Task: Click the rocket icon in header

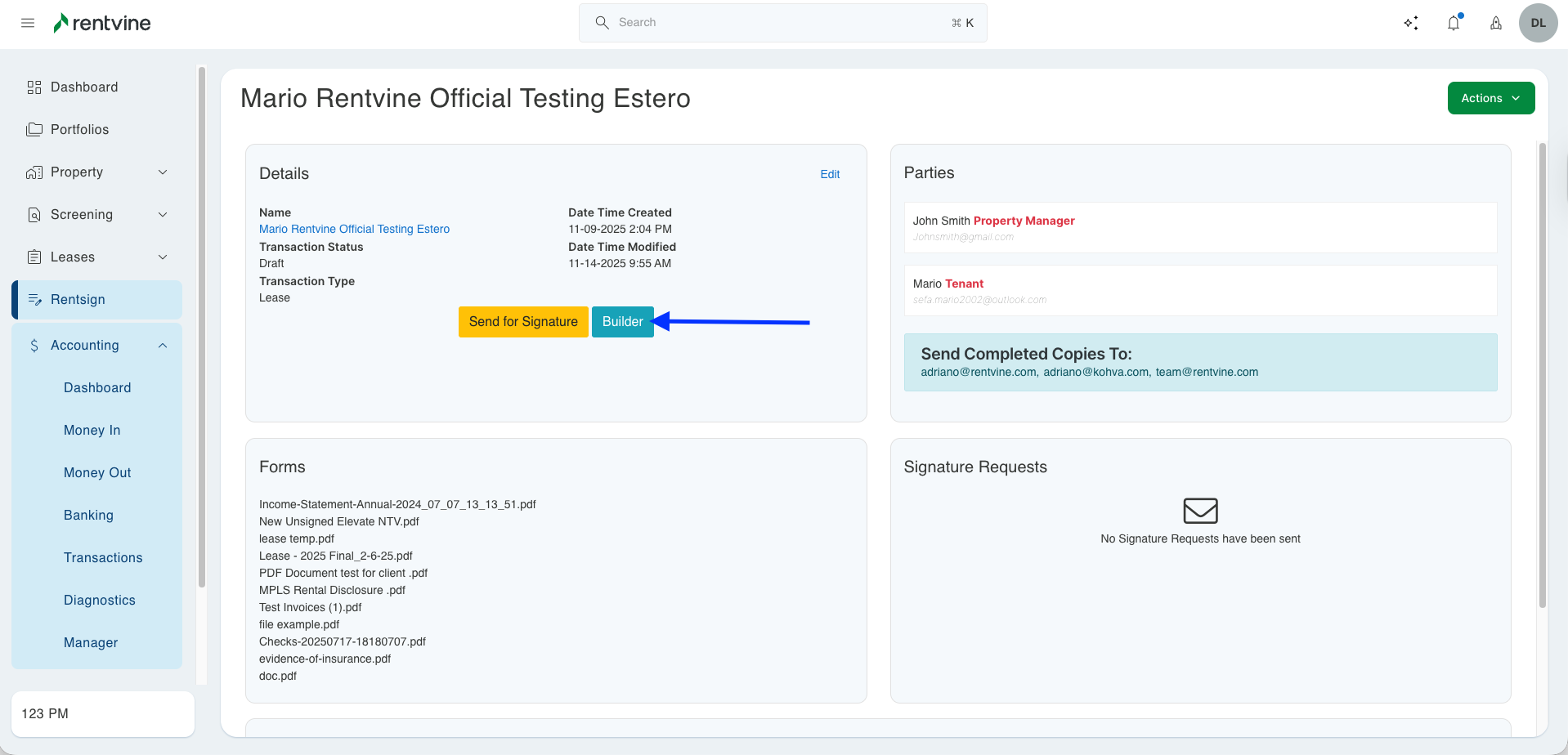Action: coord(1496,23)
